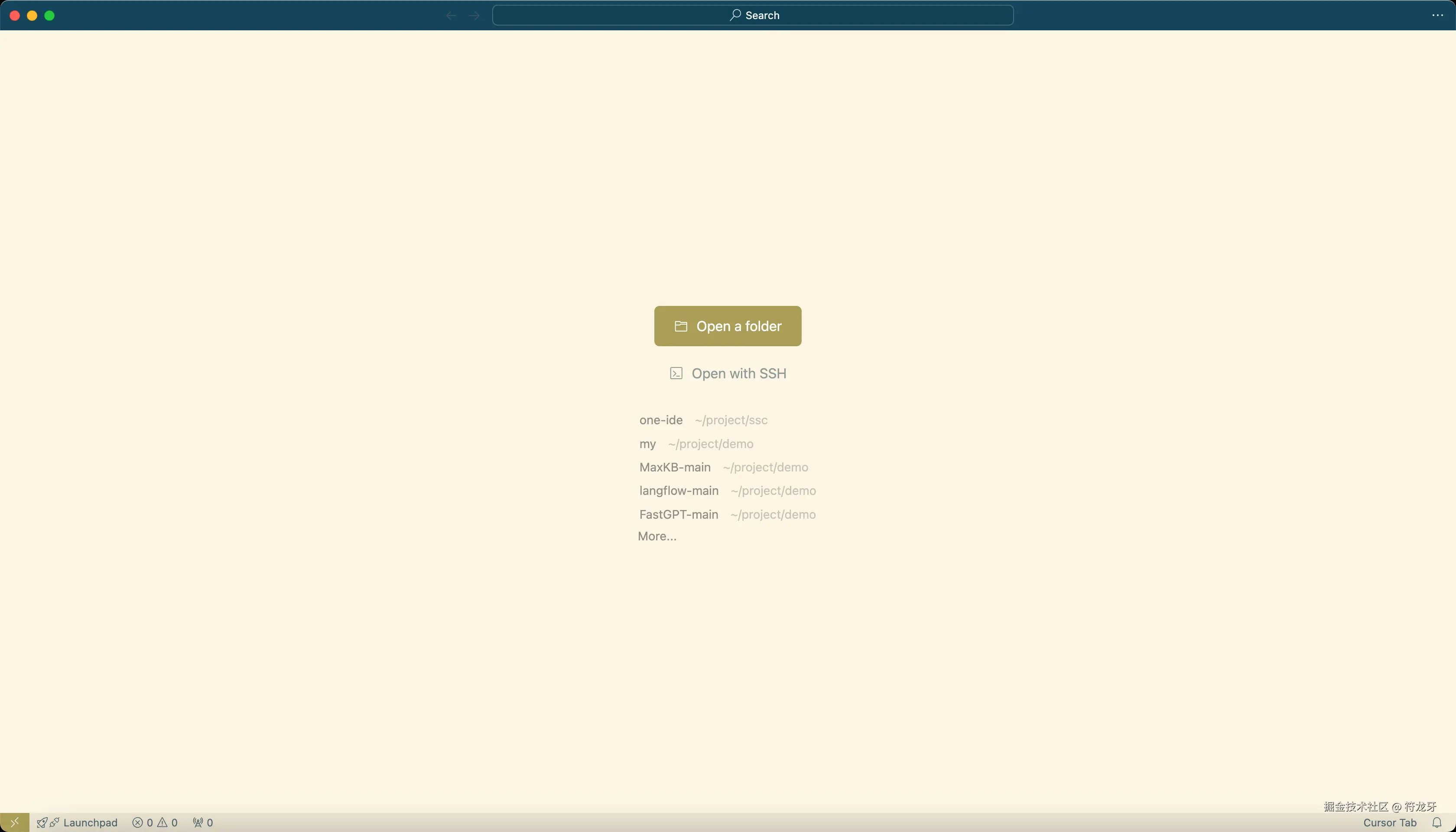Viewport: 1456px width, 832px height.
Task: Open notifications bell in status bar
Action: 1436,822
